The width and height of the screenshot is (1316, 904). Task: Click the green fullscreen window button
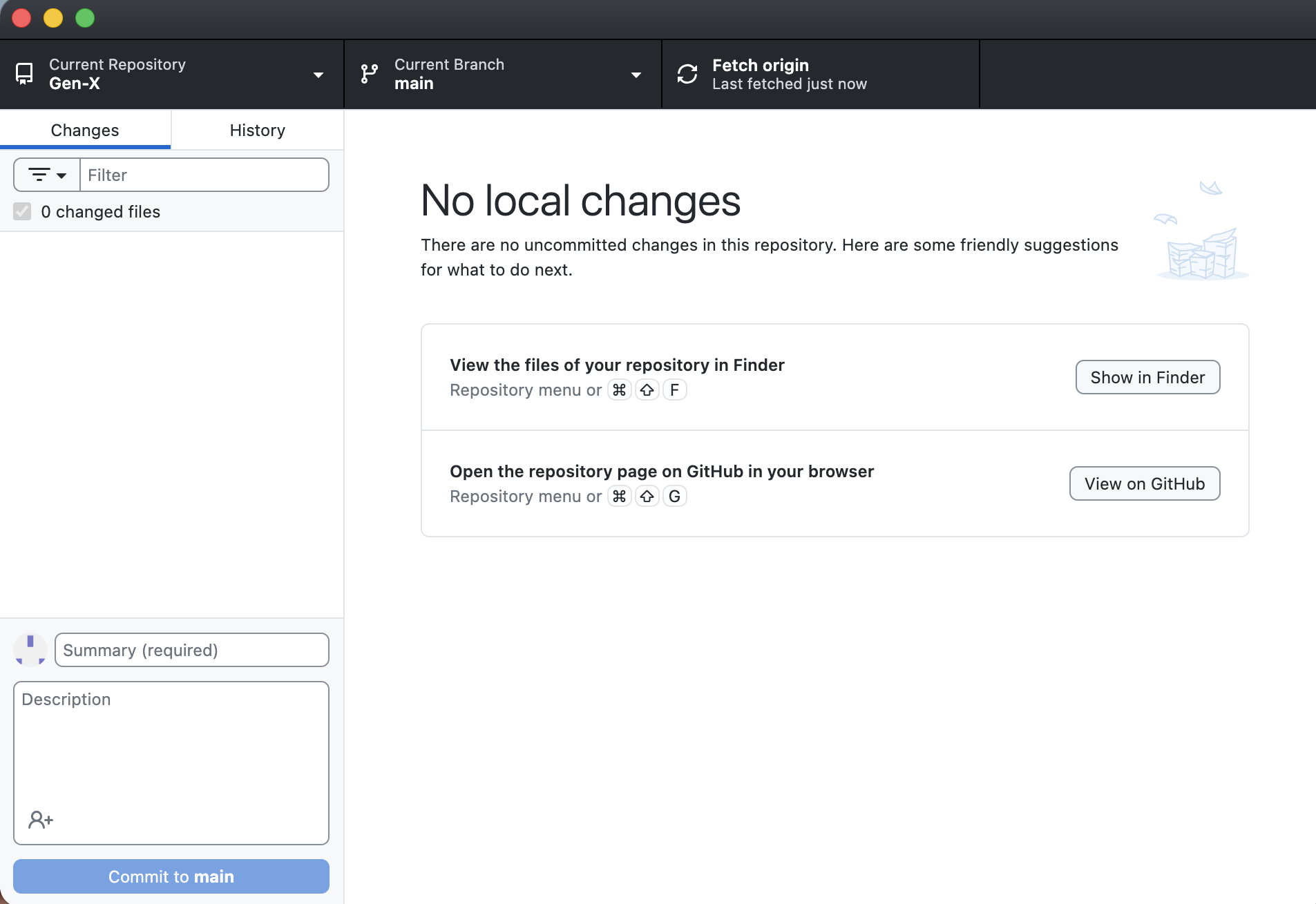[x=85, y=18]
